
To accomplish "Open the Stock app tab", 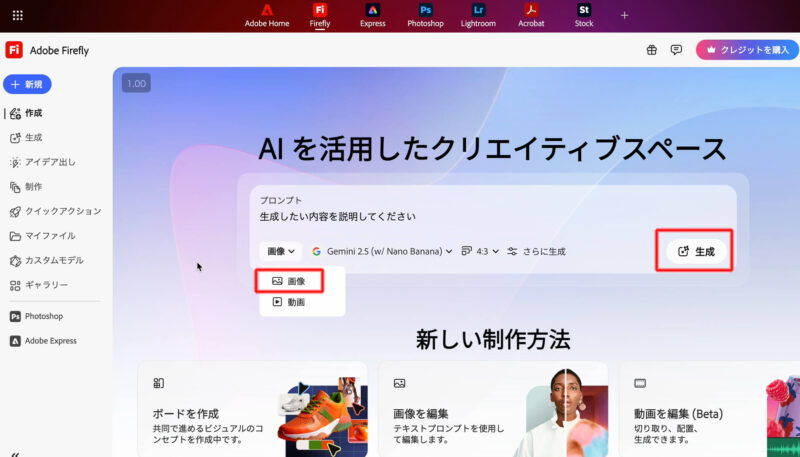I will [584, 16].
